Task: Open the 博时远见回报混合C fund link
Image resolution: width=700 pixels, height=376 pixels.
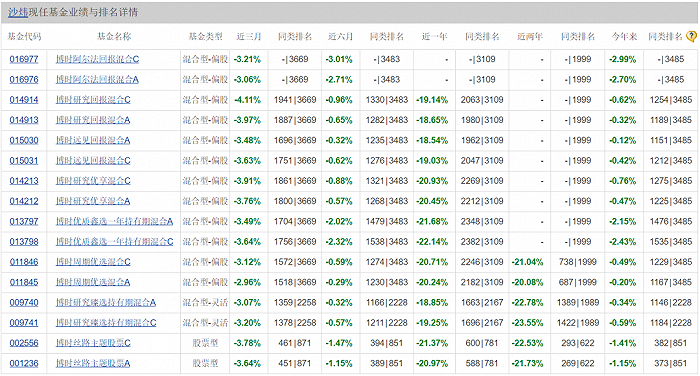Action: [93, 160]
